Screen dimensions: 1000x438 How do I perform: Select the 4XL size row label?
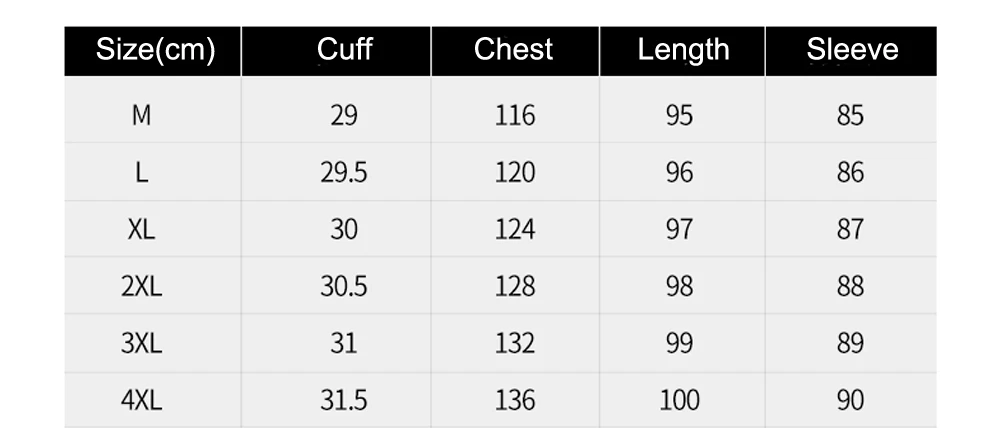pyautogui.click(x=141, y=400)
